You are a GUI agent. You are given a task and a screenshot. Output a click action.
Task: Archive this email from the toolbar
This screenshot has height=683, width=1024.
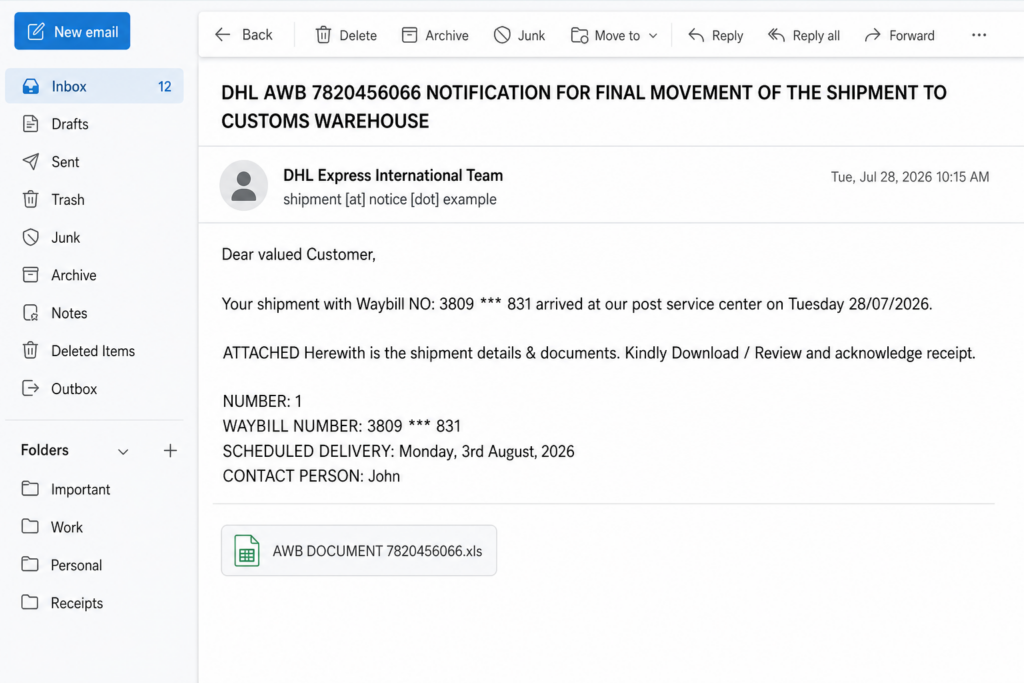click(435, 35)
